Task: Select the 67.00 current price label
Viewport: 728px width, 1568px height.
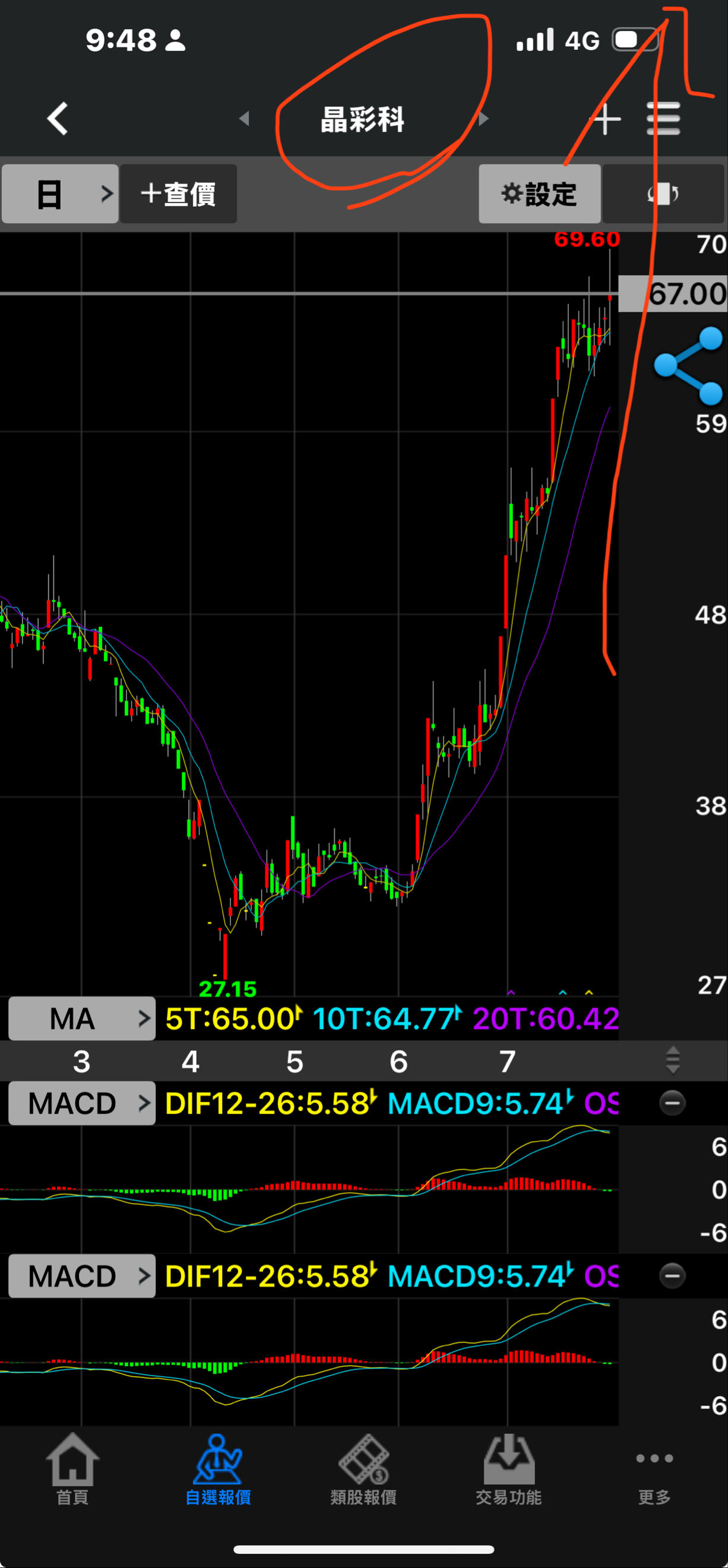Action: click(673, 293)
